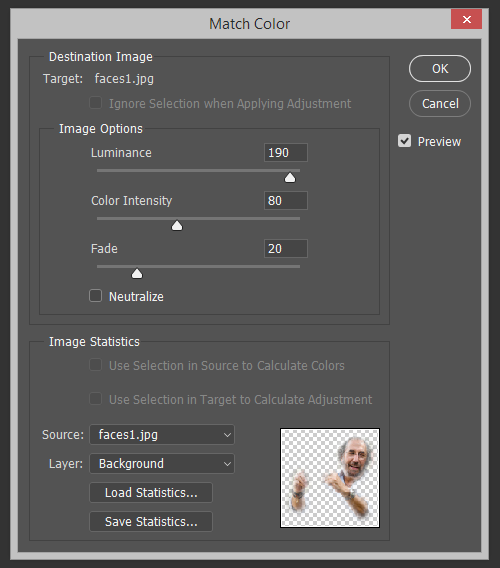Viewport: 500px width, 568px height.
Task: Click the Color Intensity slider handle
Action: click(x=177, y=226)
